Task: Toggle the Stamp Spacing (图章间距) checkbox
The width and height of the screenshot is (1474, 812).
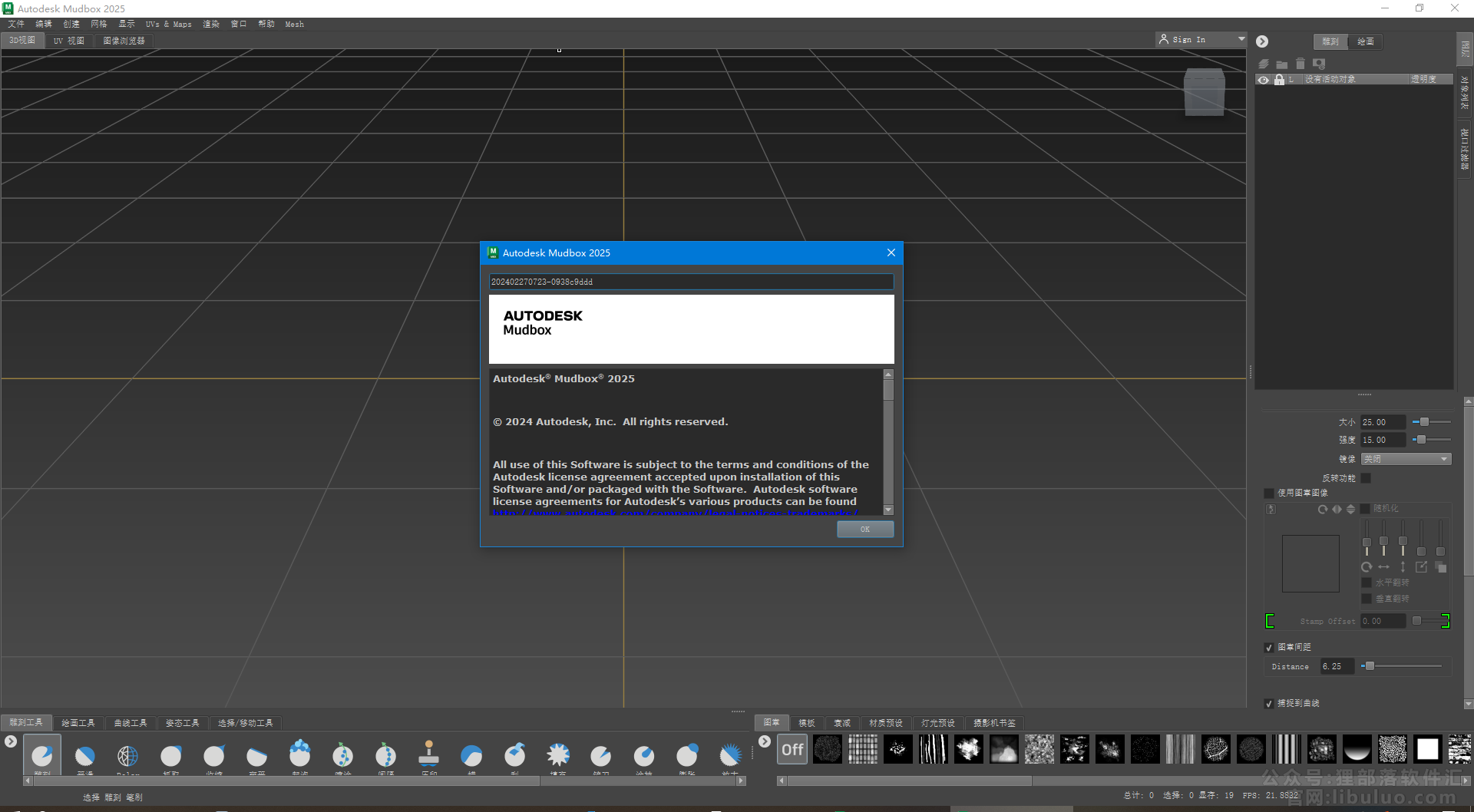Action: [1269, 647]
